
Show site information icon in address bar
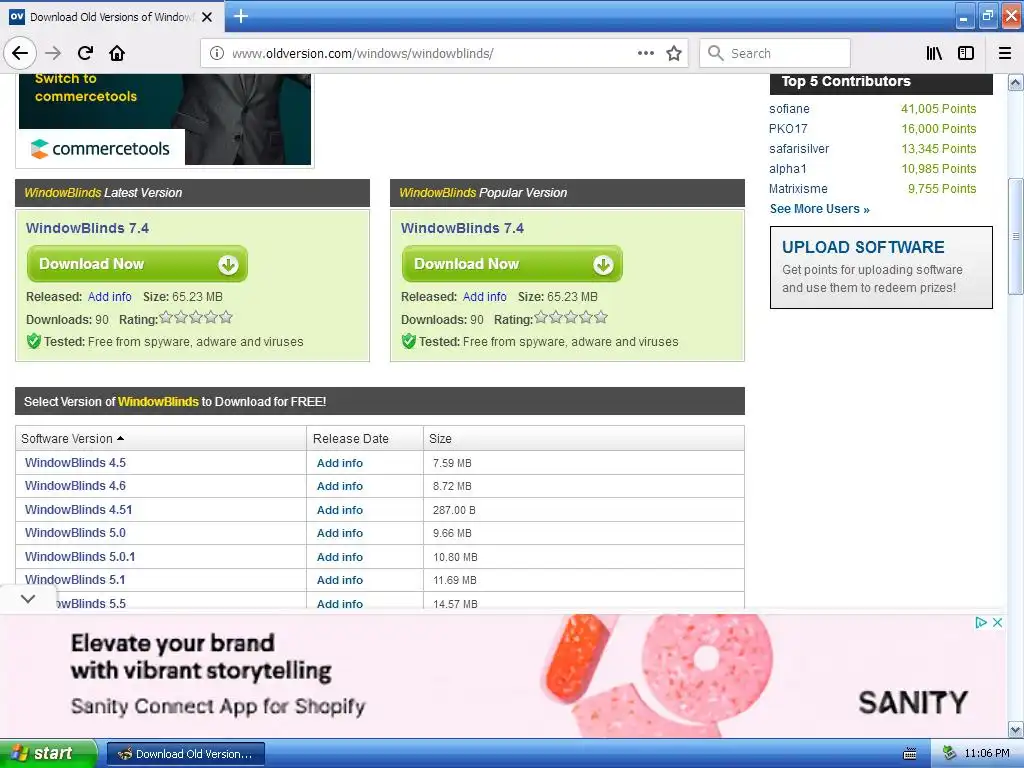(217, 53)
